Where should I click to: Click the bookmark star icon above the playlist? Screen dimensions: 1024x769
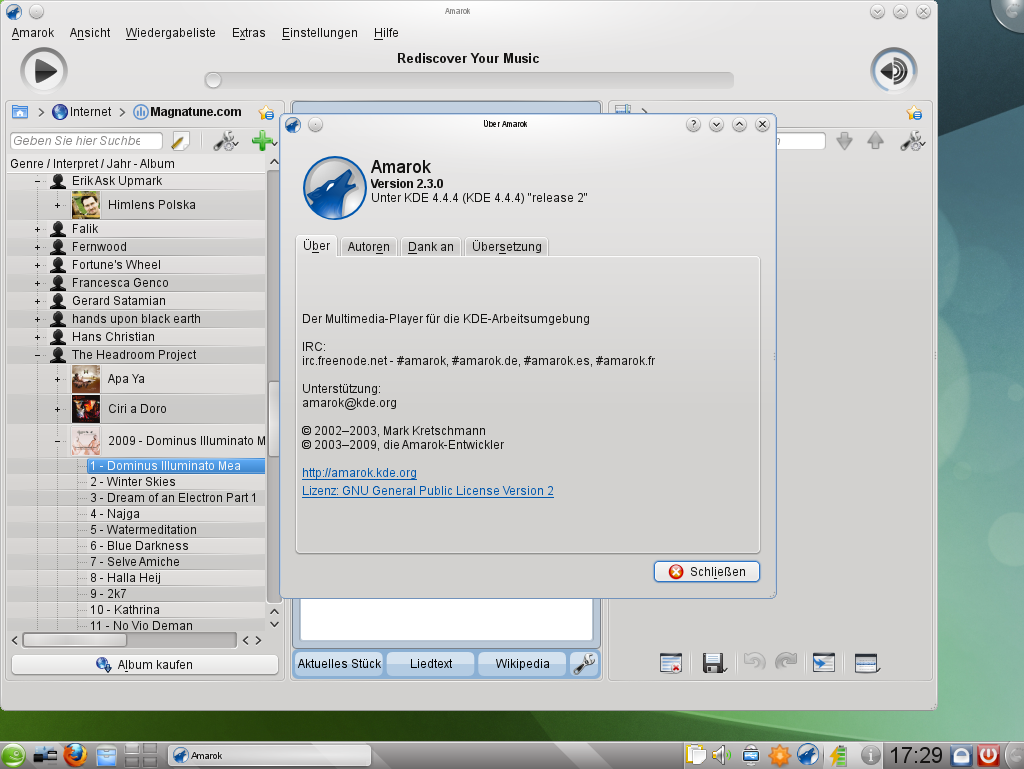pos(913,113)
